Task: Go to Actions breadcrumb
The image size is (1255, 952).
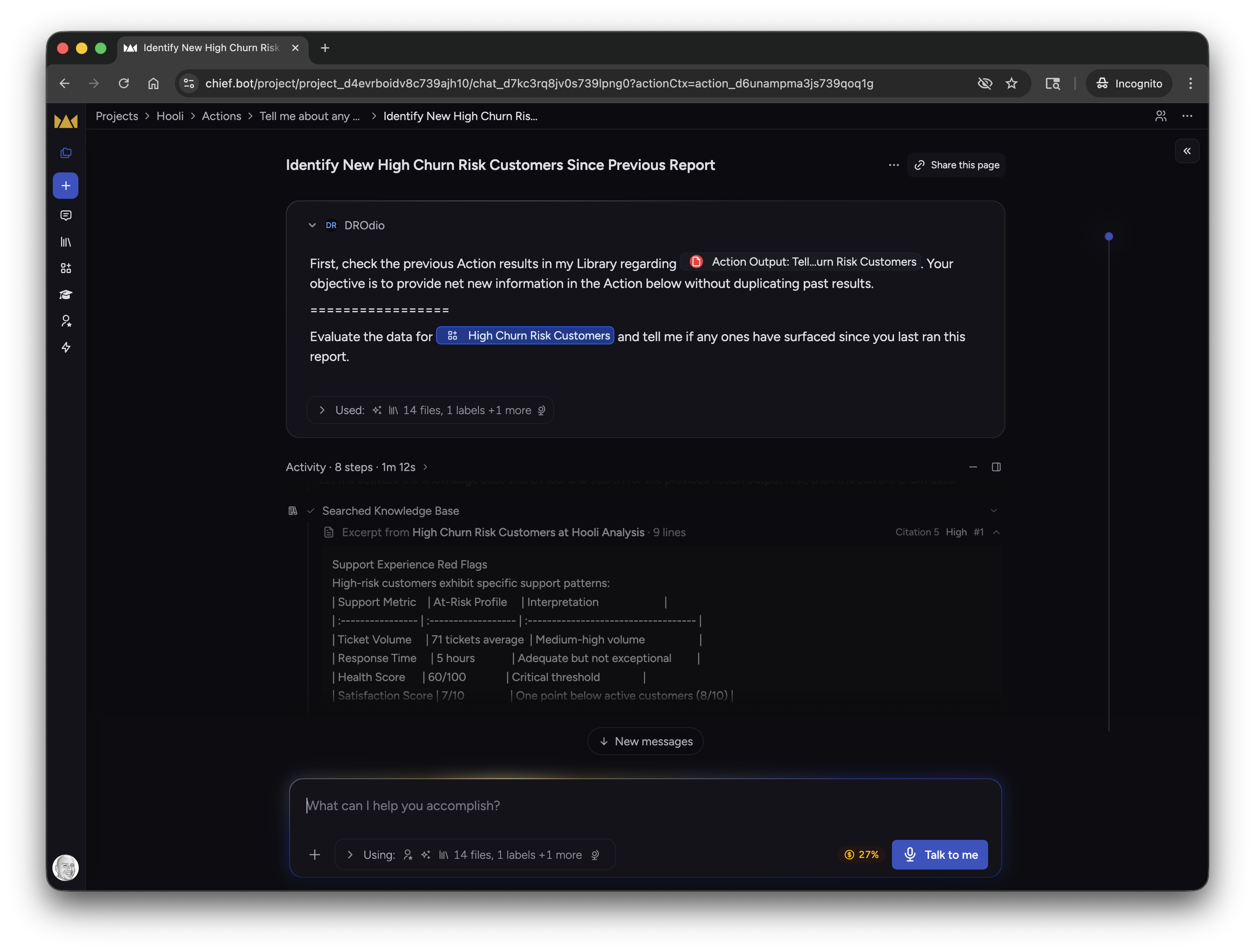Action: click(221, 116)
